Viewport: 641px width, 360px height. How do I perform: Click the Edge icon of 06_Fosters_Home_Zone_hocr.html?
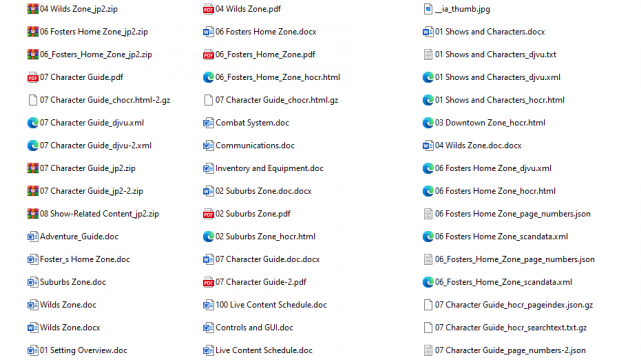click(208, 77)
